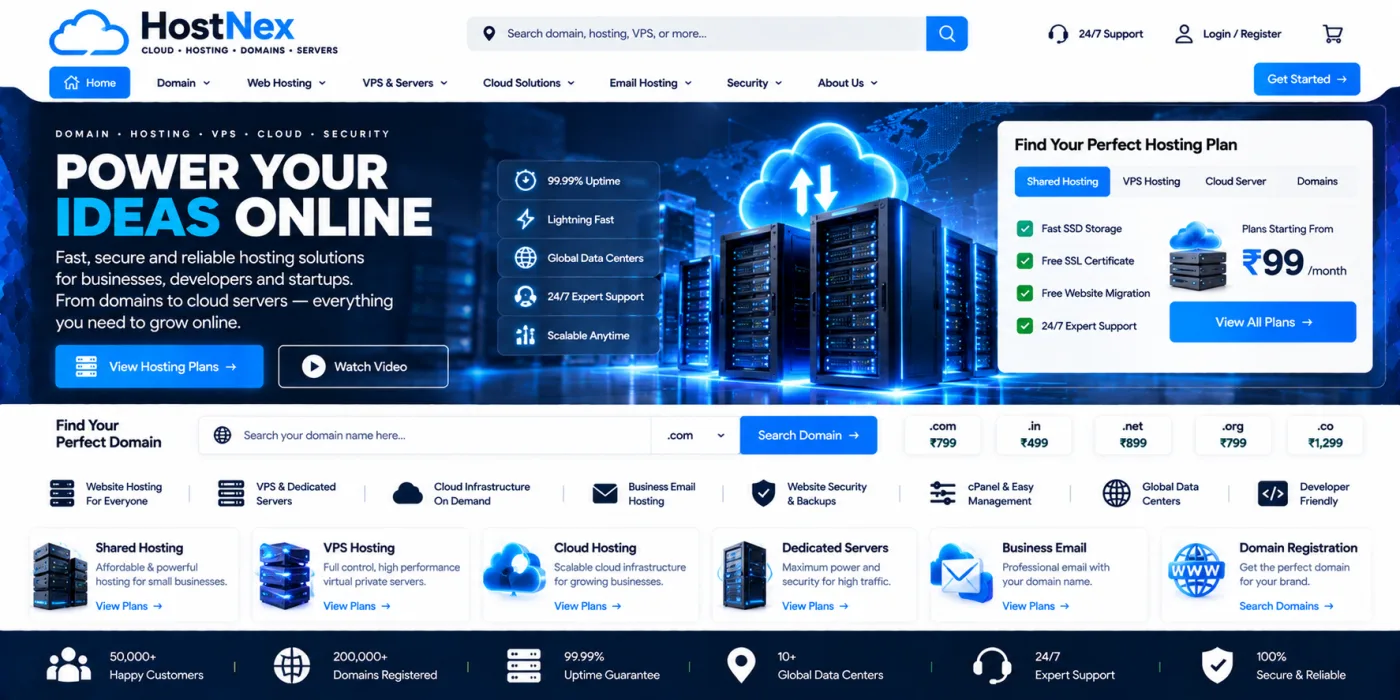Expand the Cloud Solutions menu dropdown

[x=528, y=83]
